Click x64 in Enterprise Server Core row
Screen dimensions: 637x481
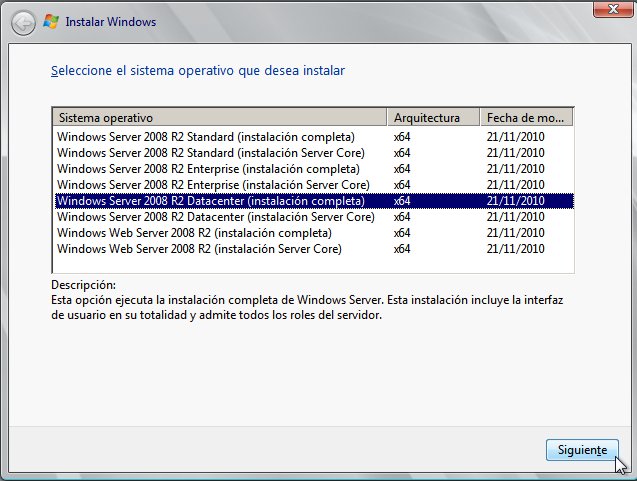coord(402,185)
